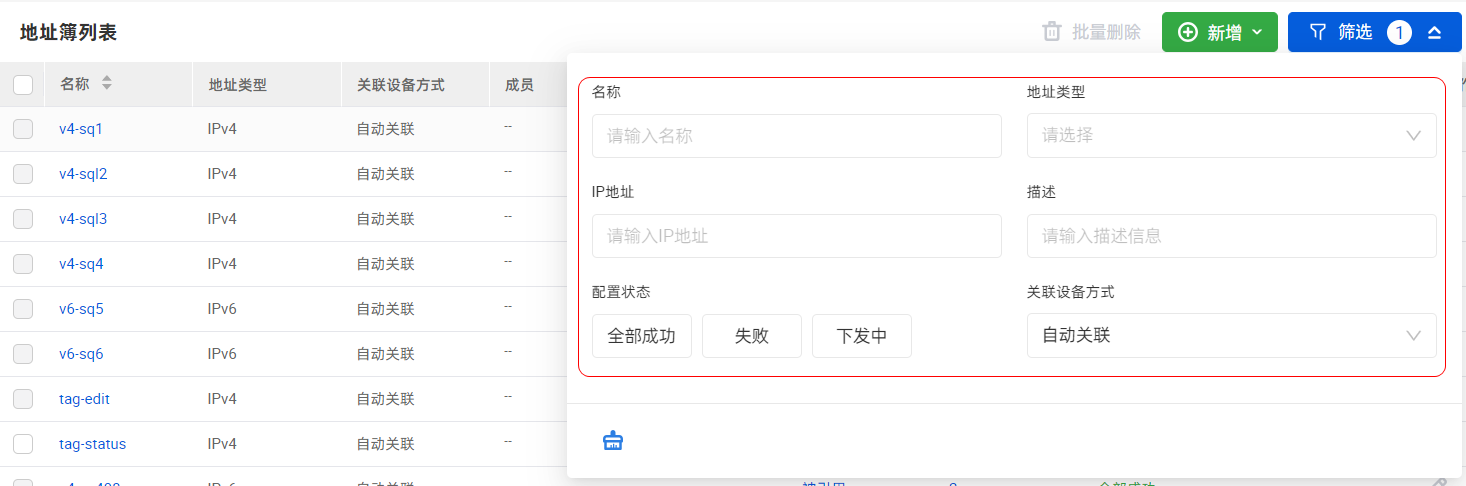Click the clear filters broom icon
Image resolution: width=1466 pixels, height=486 pixels.
tap(613, 440)
